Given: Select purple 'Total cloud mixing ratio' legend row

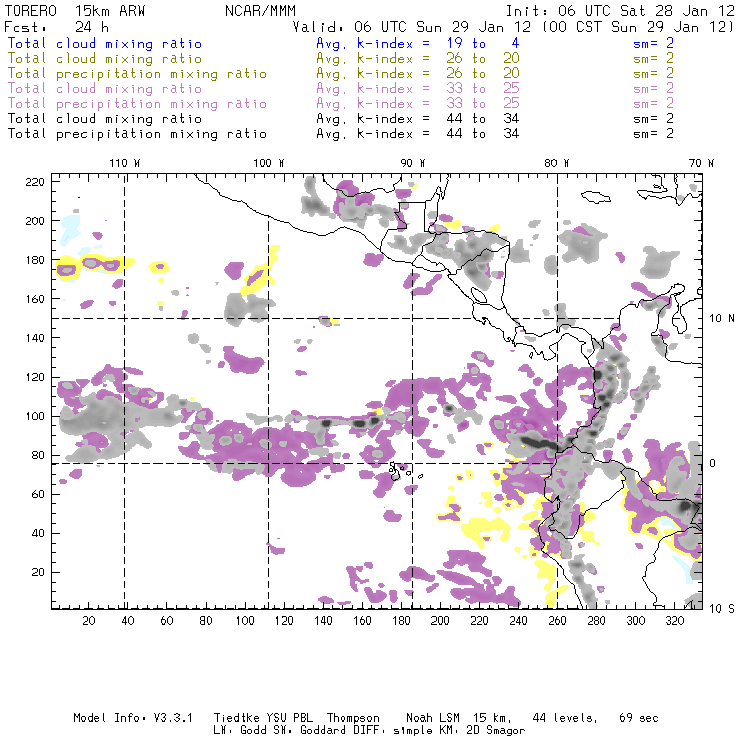Looking at the screenshot, I should pos(105,89).
